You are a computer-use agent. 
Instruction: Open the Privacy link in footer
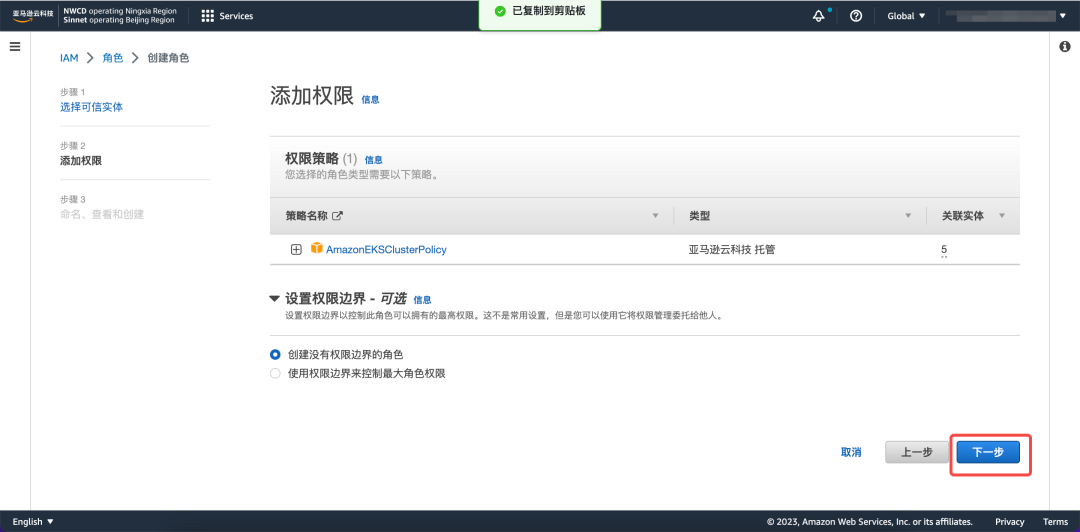click(x=1010, y=522)
